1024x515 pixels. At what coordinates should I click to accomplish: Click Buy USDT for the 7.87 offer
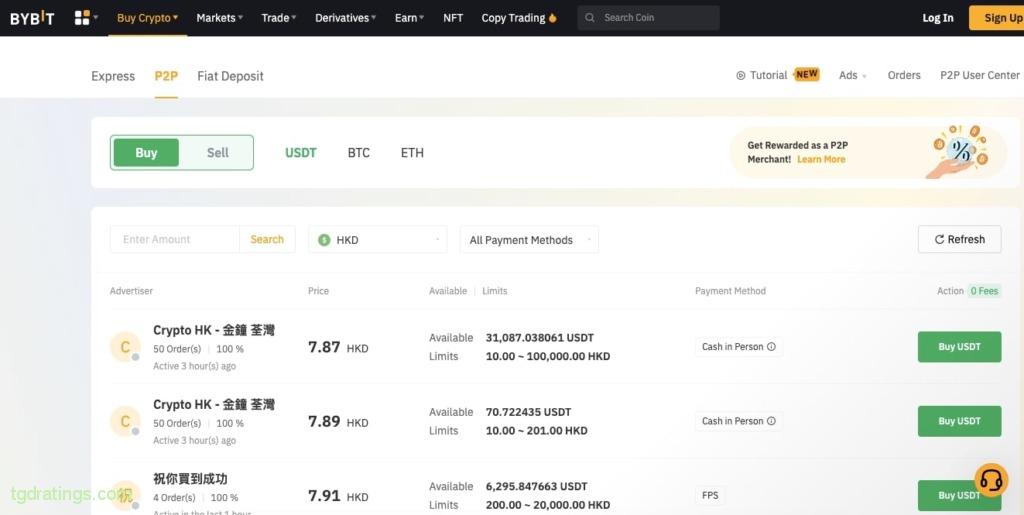(x=959, y=347)
